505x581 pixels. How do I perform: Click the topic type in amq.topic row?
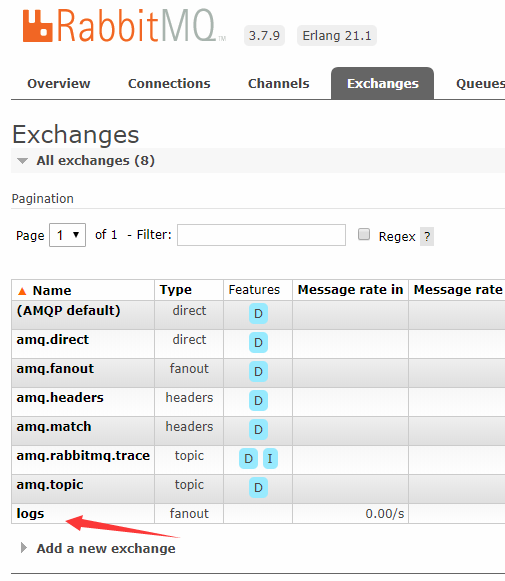[x=189, y=485]
